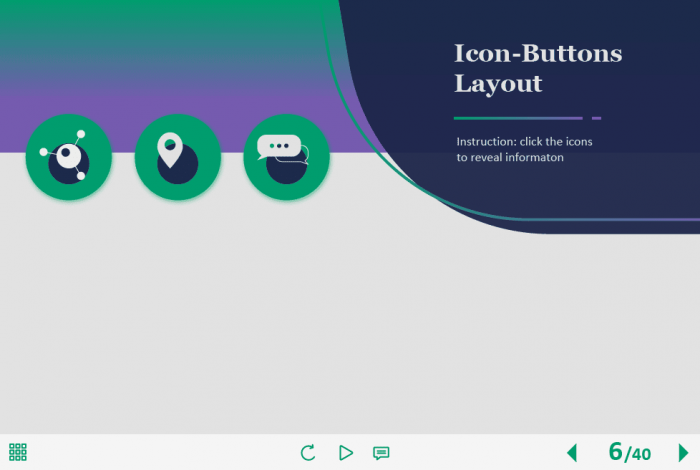This screenshot has height=470, width=700.
Task: Open the slide grid menu
Action: click(x=18, y=452)
